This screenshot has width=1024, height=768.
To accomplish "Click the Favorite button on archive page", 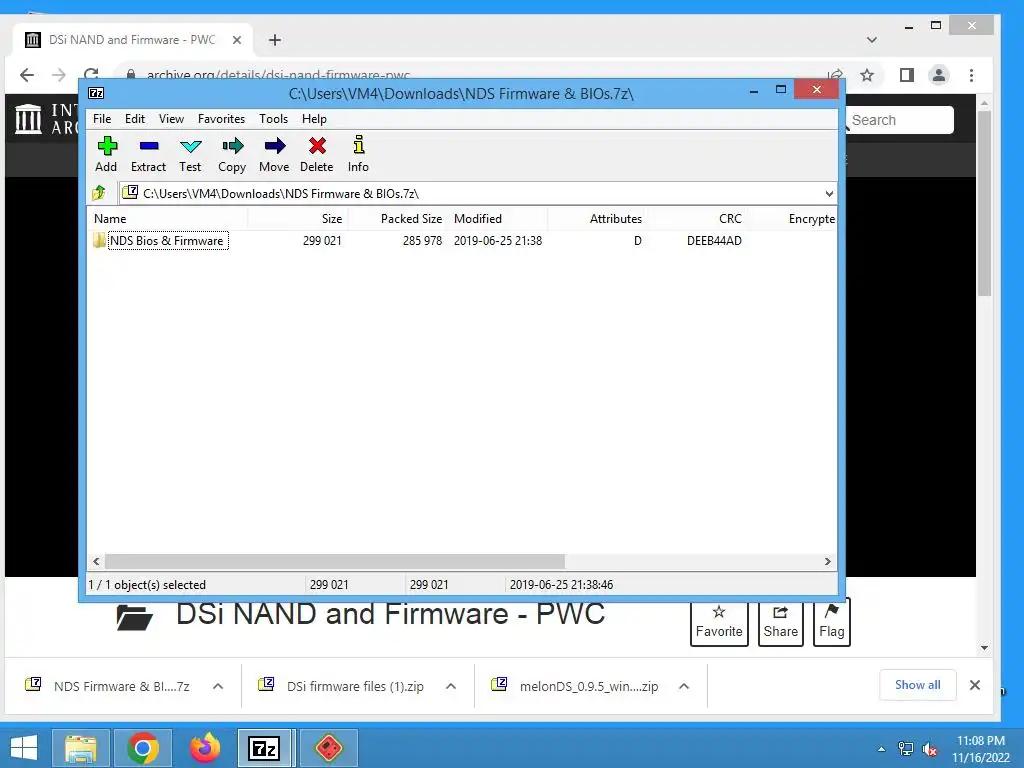I will tap(719, 622).
